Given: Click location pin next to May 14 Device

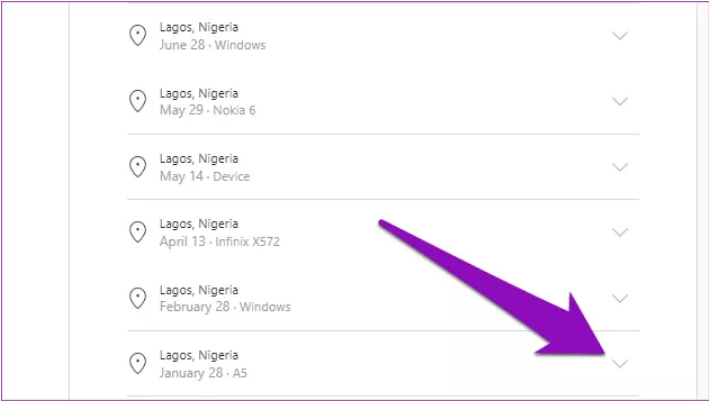Looking at the screenshot, I should (138, 167).
